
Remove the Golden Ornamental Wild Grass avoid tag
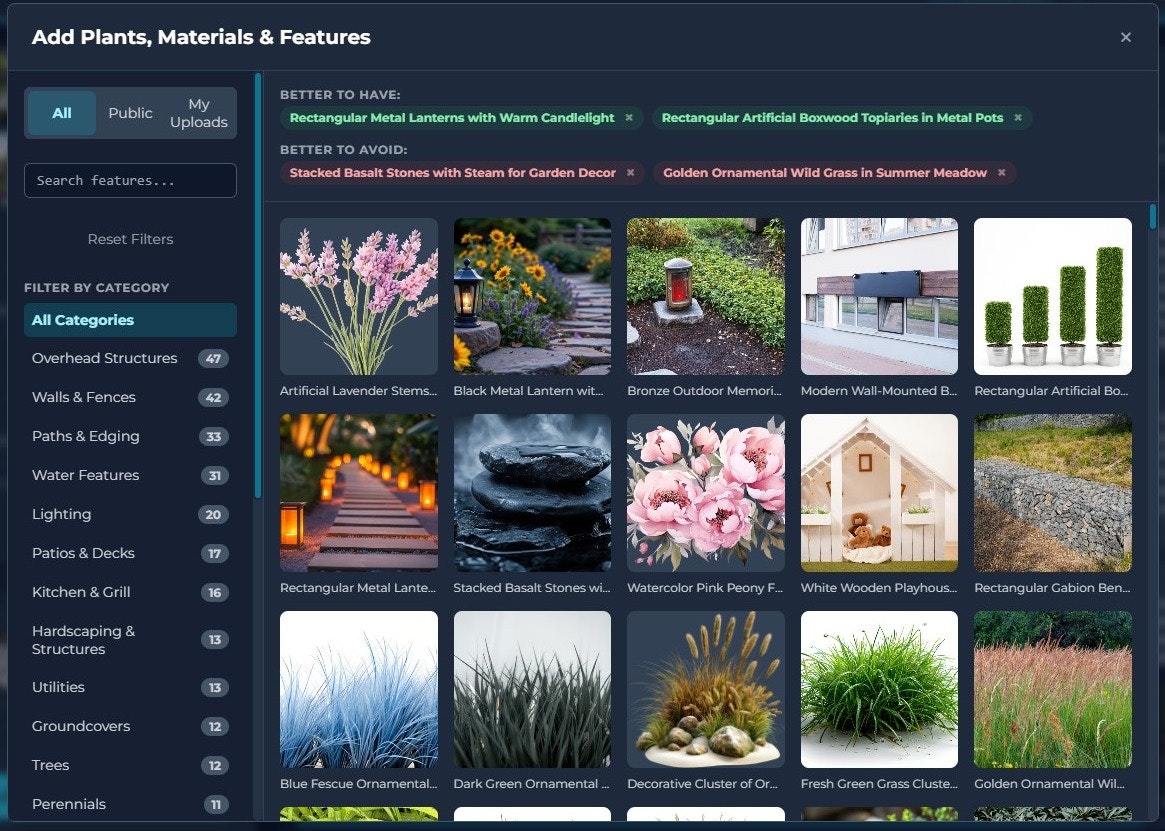1001,172
